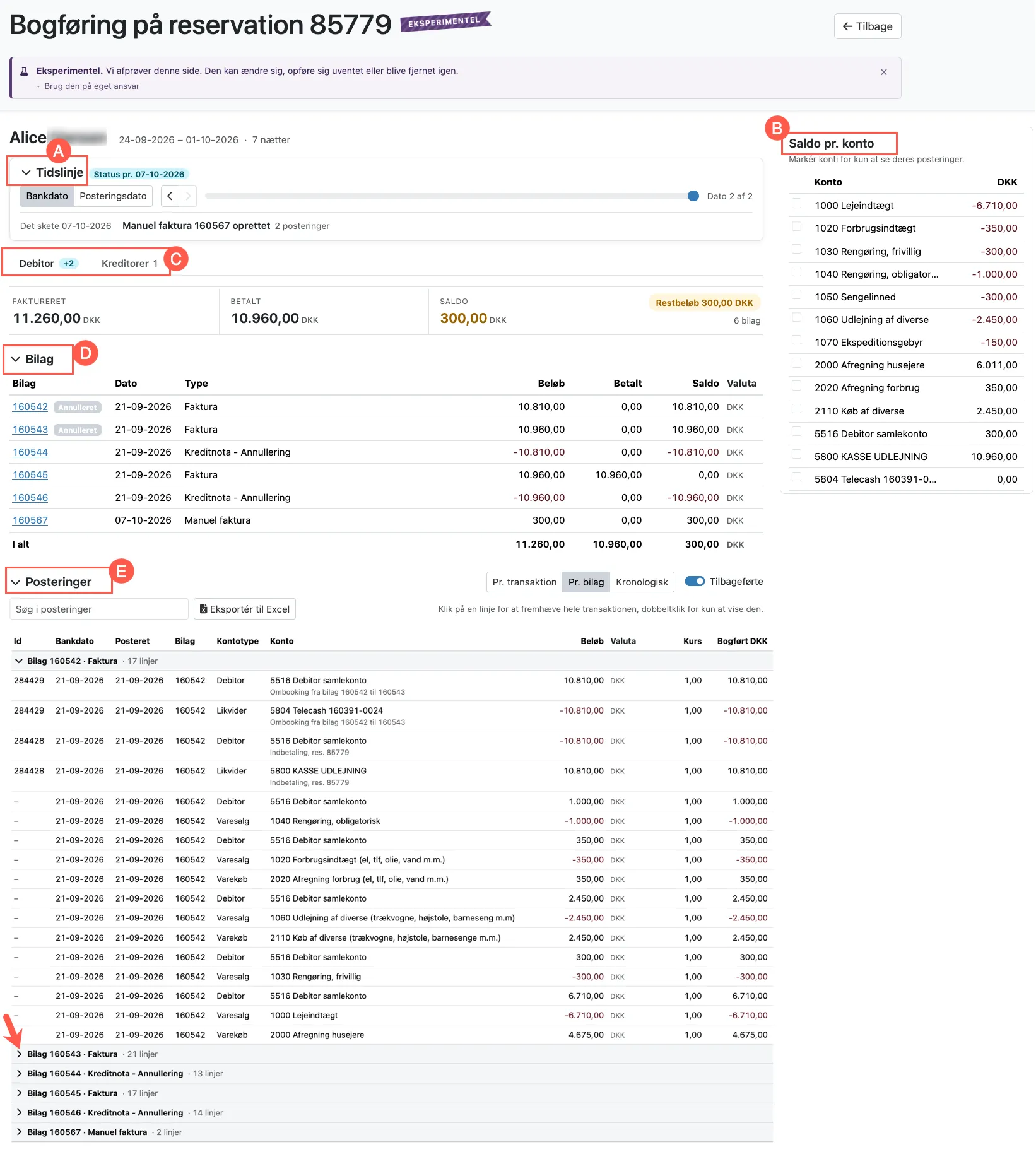Click the timeline slider handle
Viewport: 1036px width, 1152px height.
693,196
